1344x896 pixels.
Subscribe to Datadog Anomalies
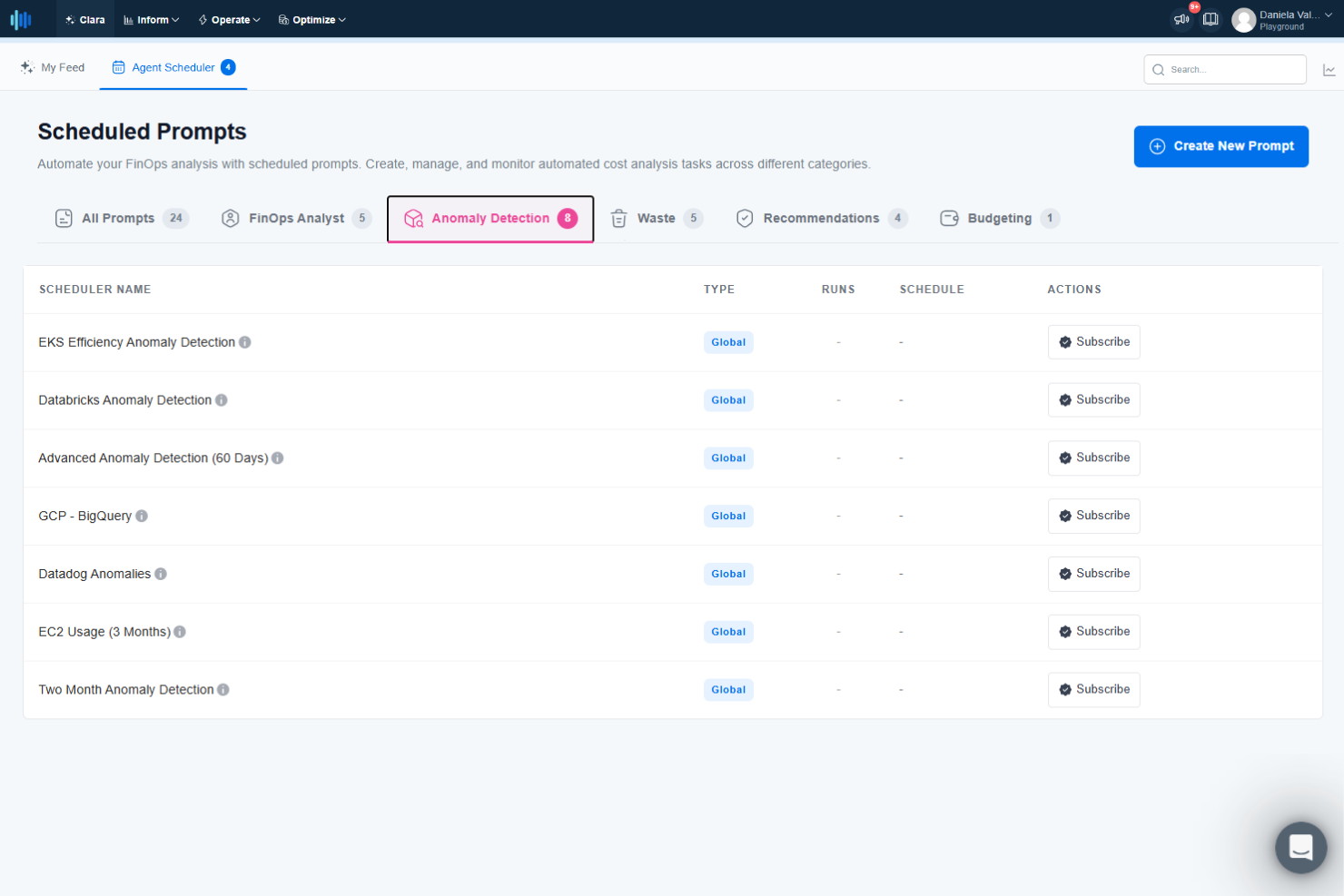[x=1093, y=574]
